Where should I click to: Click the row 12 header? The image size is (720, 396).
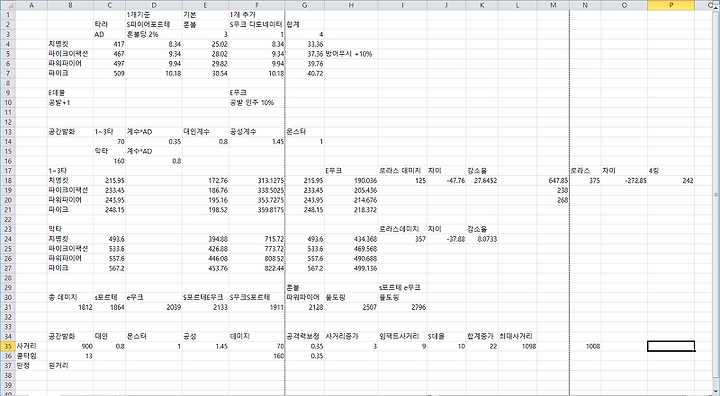coord(8,122)
